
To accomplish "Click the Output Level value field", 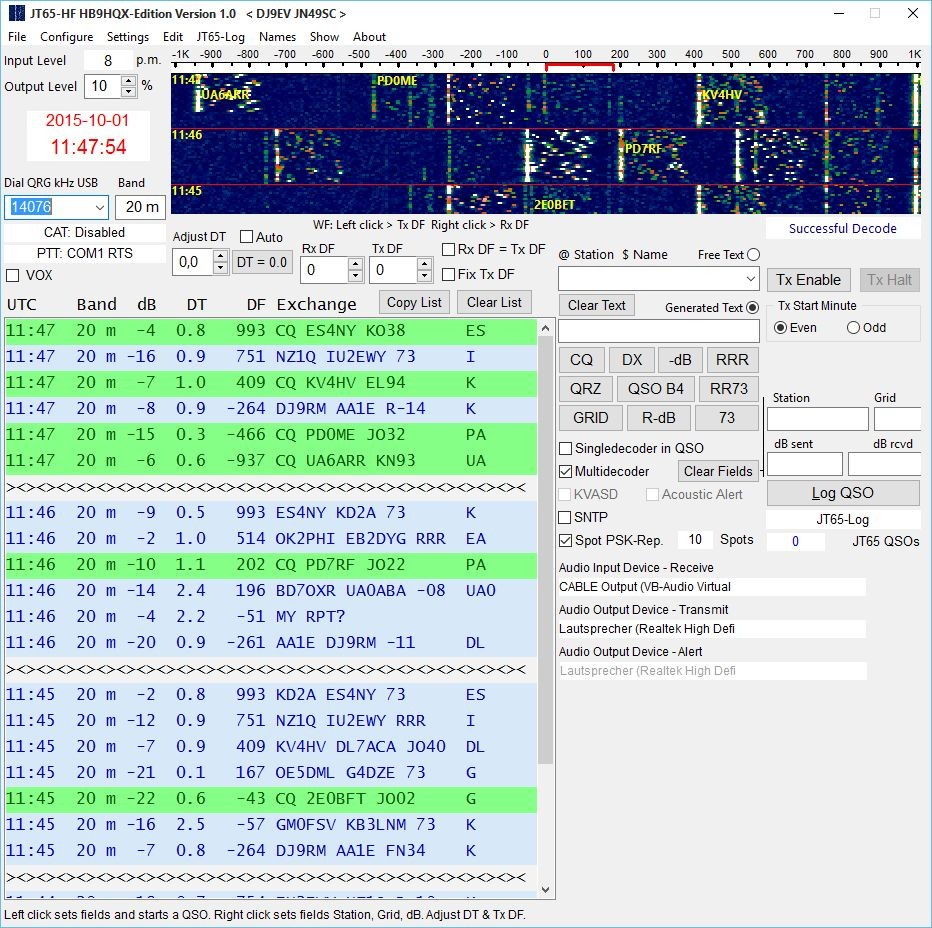I will point(103,86).
